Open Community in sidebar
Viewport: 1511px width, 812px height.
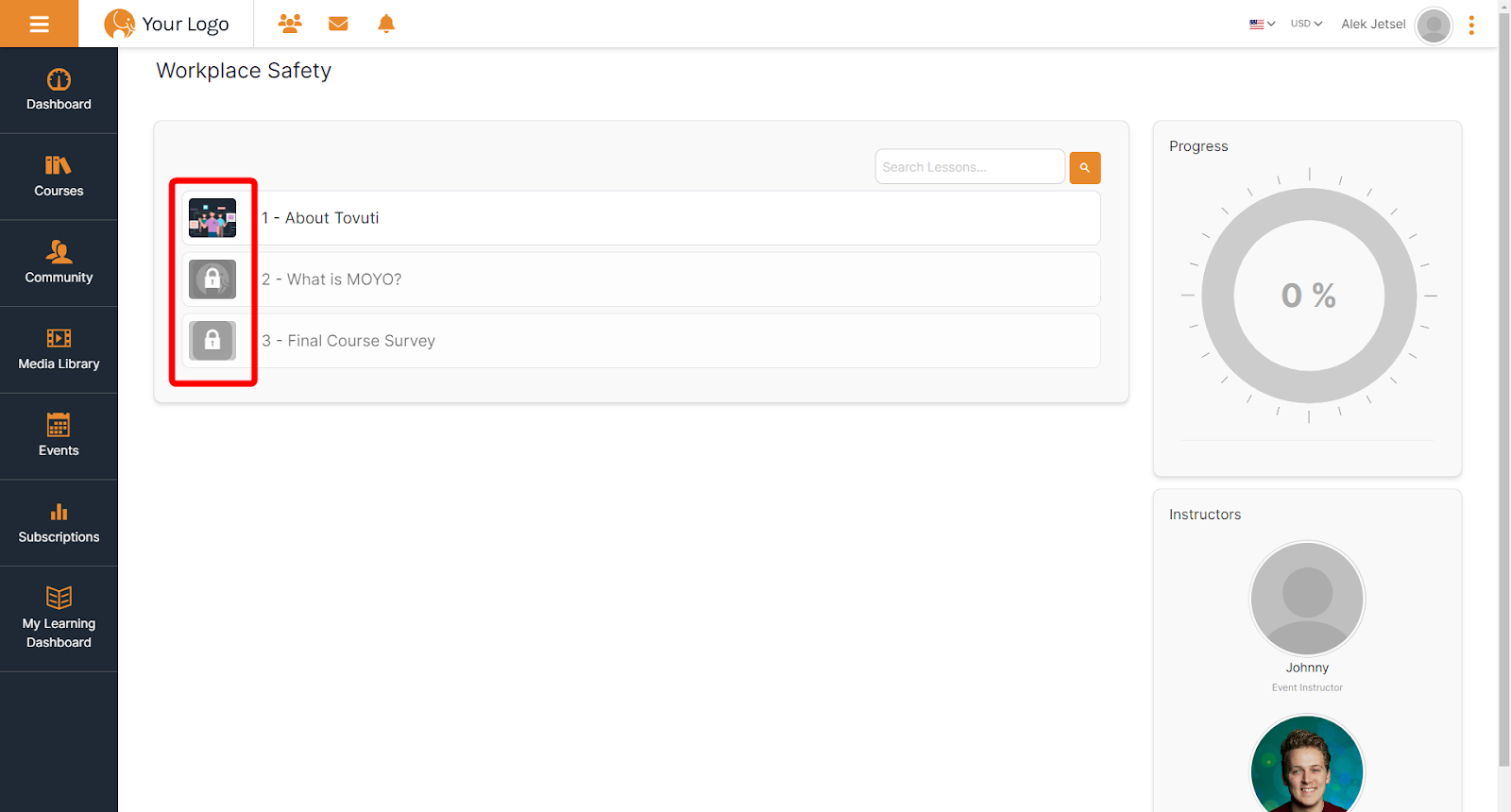coord(59,263)
